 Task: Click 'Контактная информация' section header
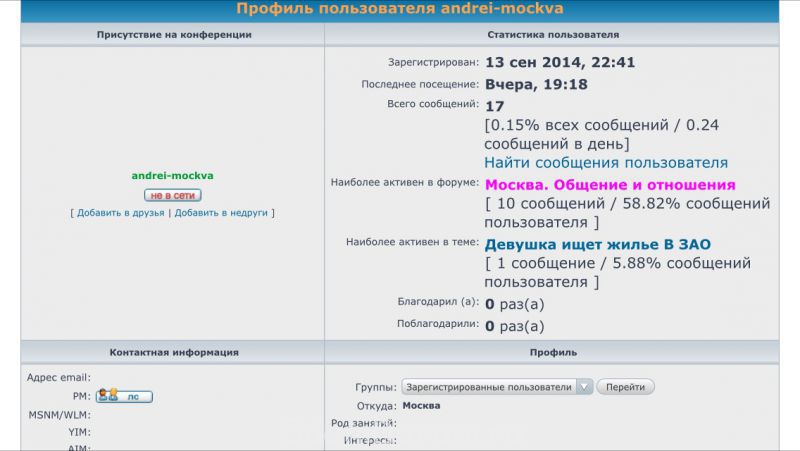tap(174, 352)
